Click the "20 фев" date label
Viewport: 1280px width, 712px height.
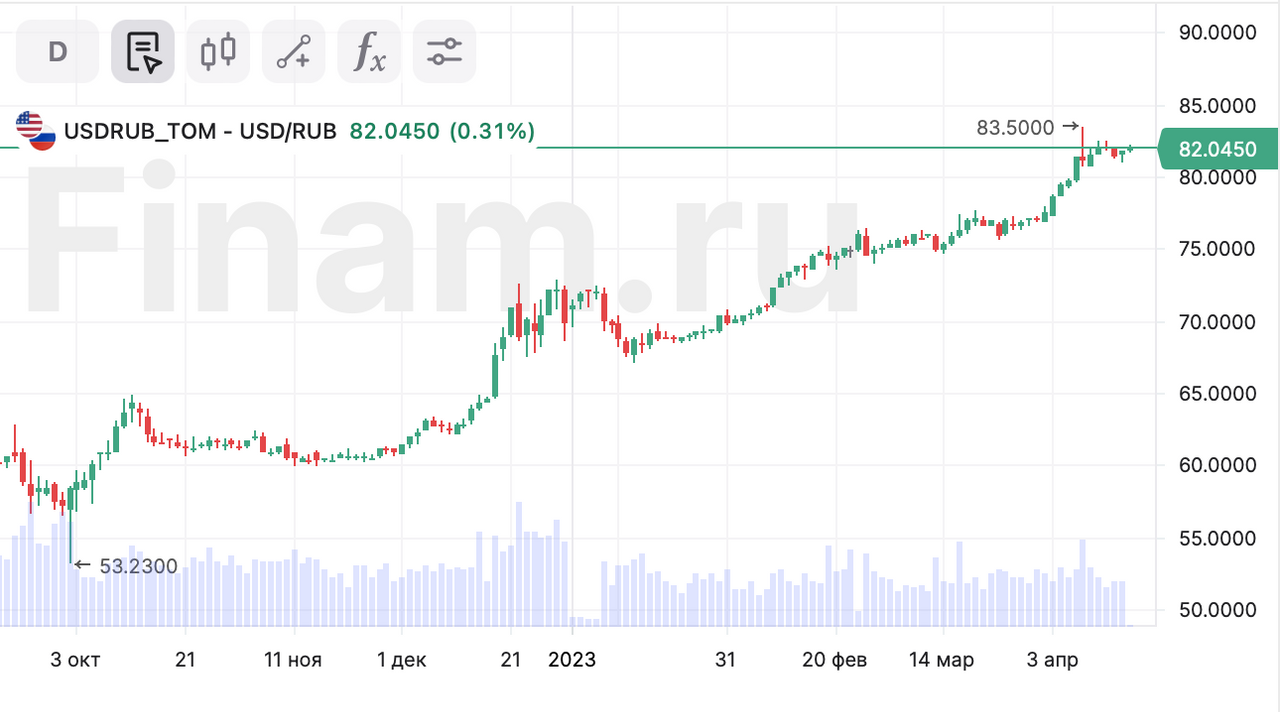click(835, 660)
